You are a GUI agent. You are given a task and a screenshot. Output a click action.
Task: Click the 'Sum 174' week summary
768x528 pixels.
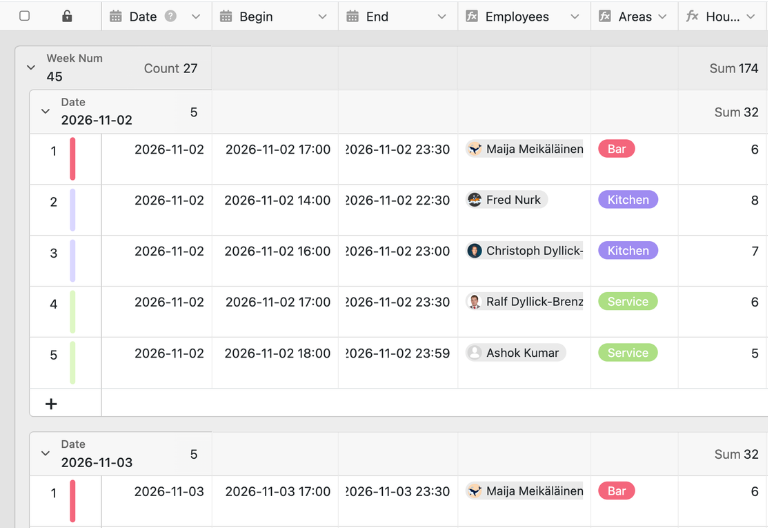pyautogui.click(x=733, y=68)
